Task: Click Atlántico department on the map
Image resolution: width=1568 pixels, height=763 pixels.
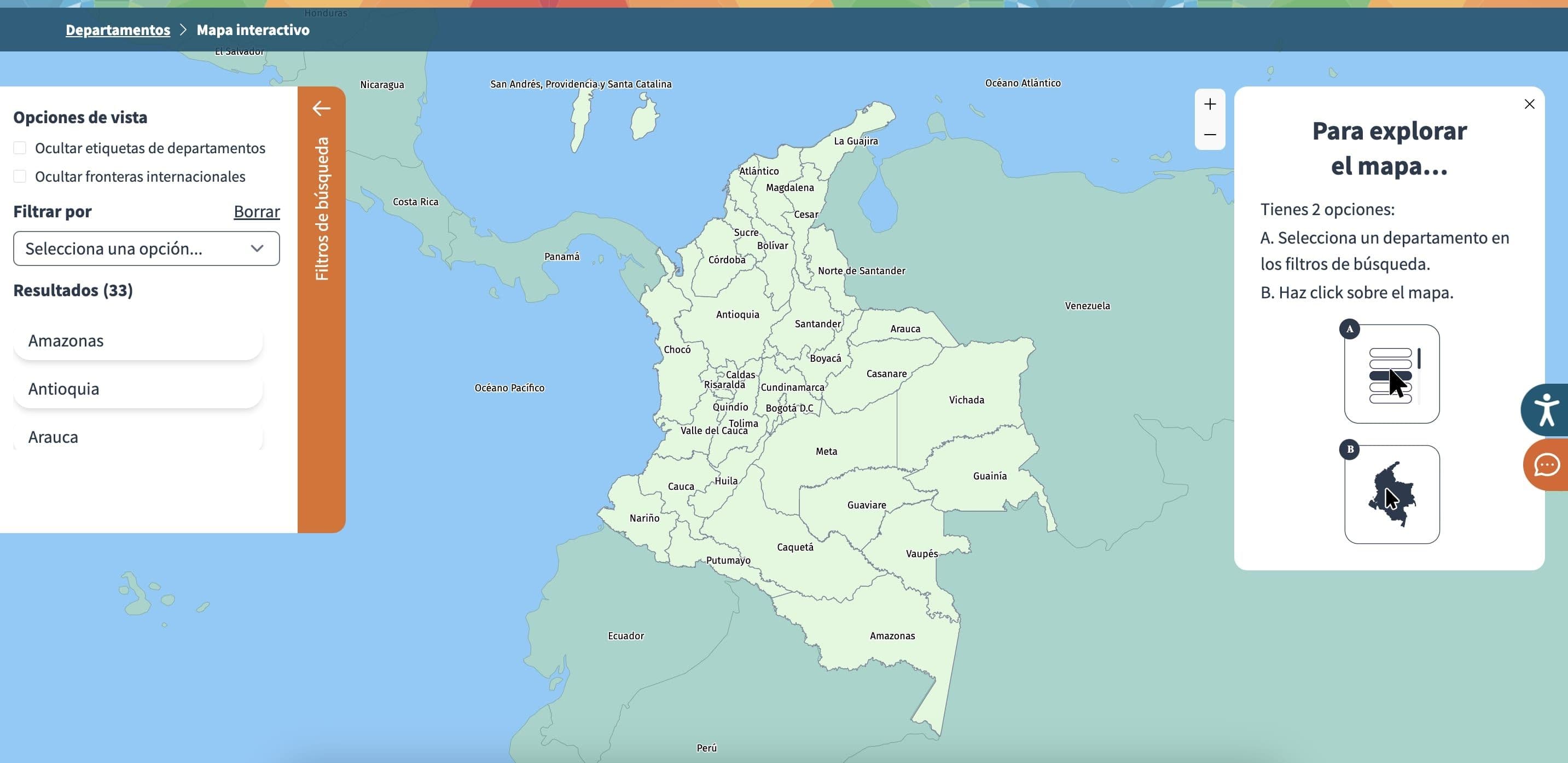Action: [758, 171]
